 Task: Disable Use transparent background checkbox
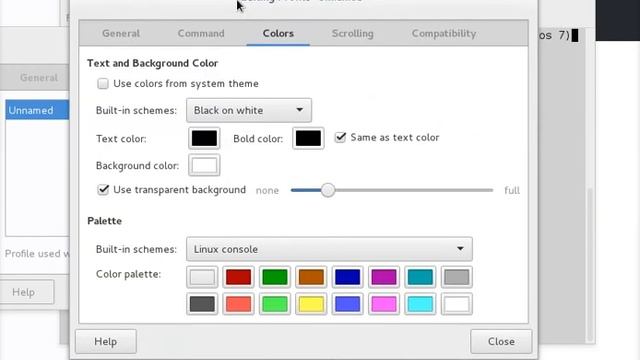point(103,190)
